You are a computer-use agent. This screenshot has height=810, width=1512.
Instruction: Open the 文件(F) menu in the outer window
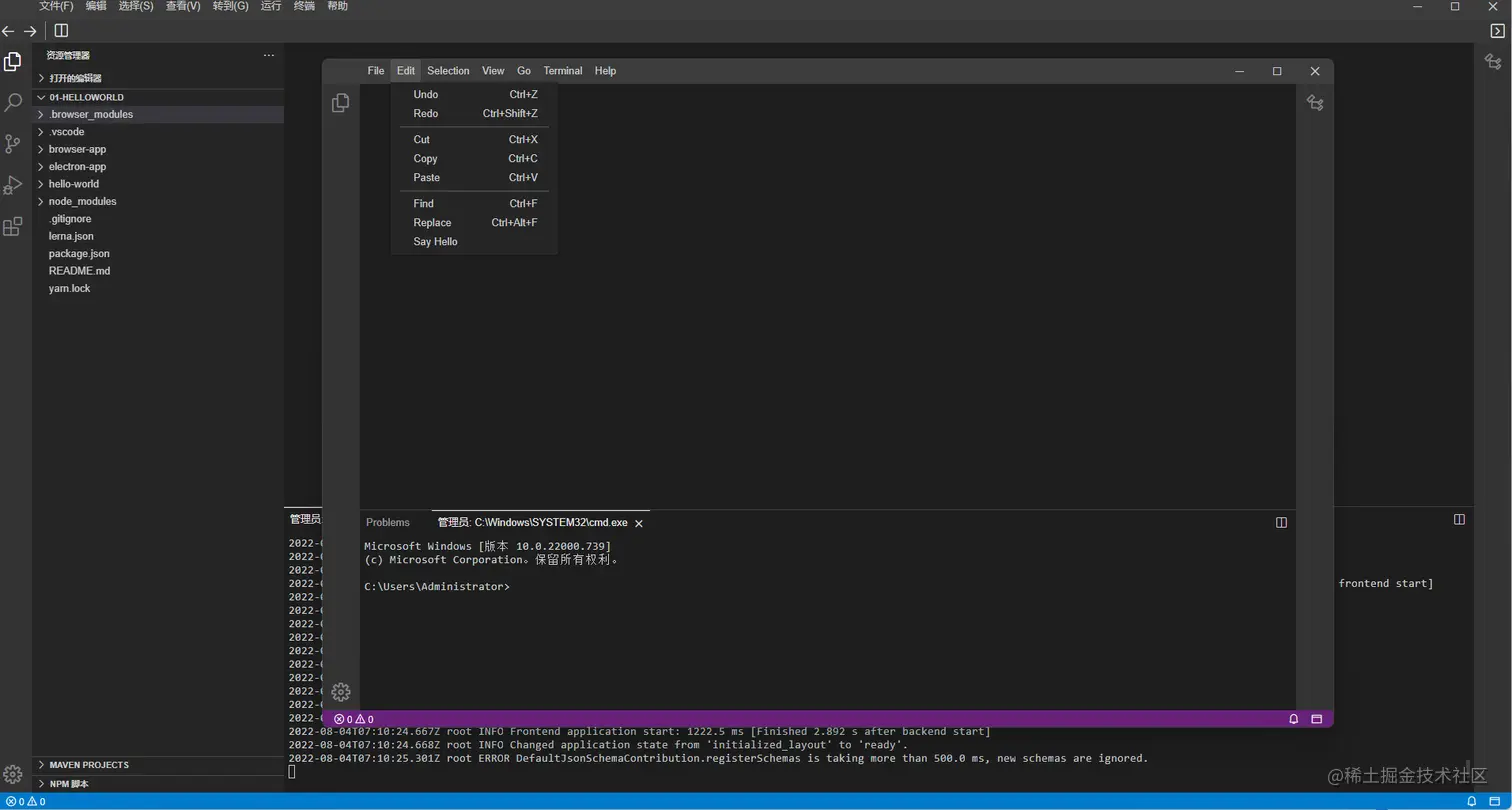click(x=56, y=6)
